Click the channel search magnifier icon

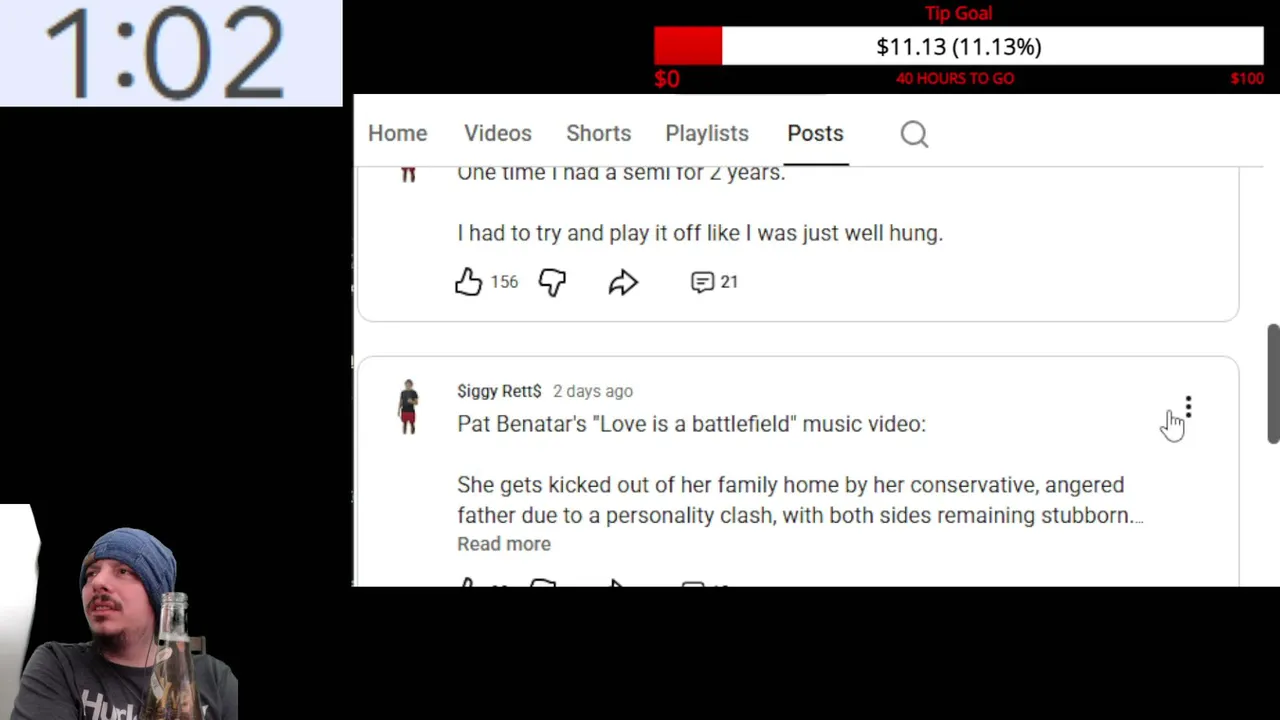[914, 134]
